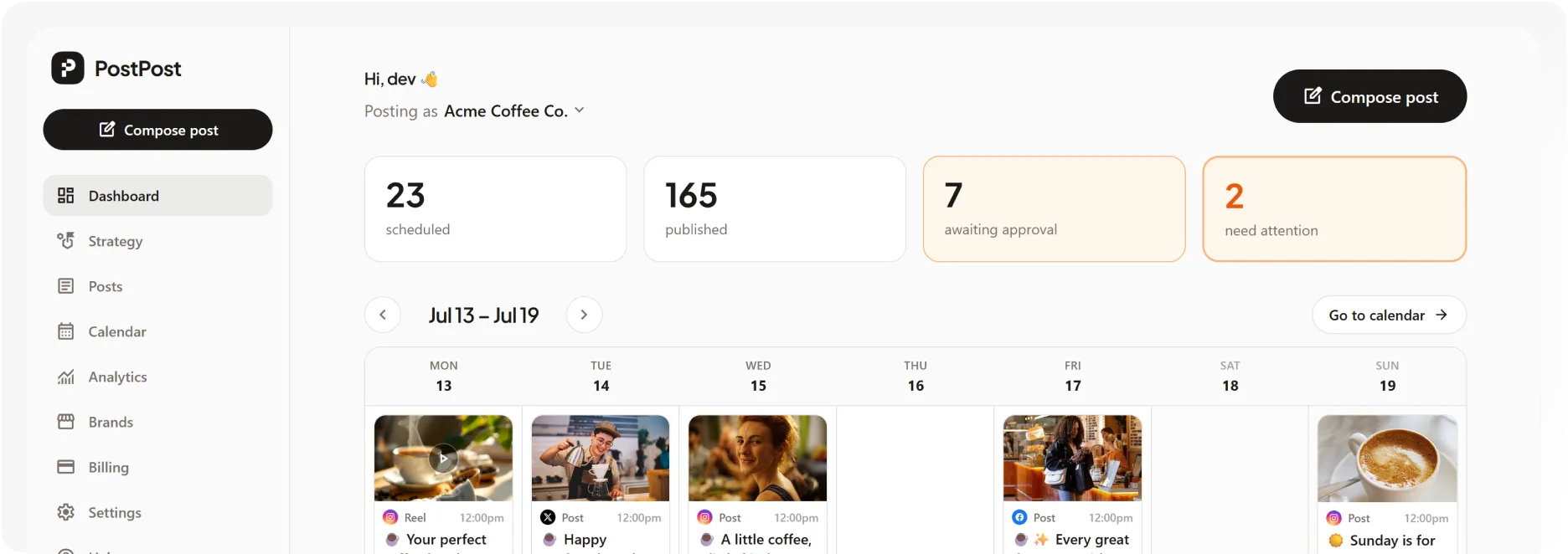Click the PostPost logo icon

coord(68,68)
